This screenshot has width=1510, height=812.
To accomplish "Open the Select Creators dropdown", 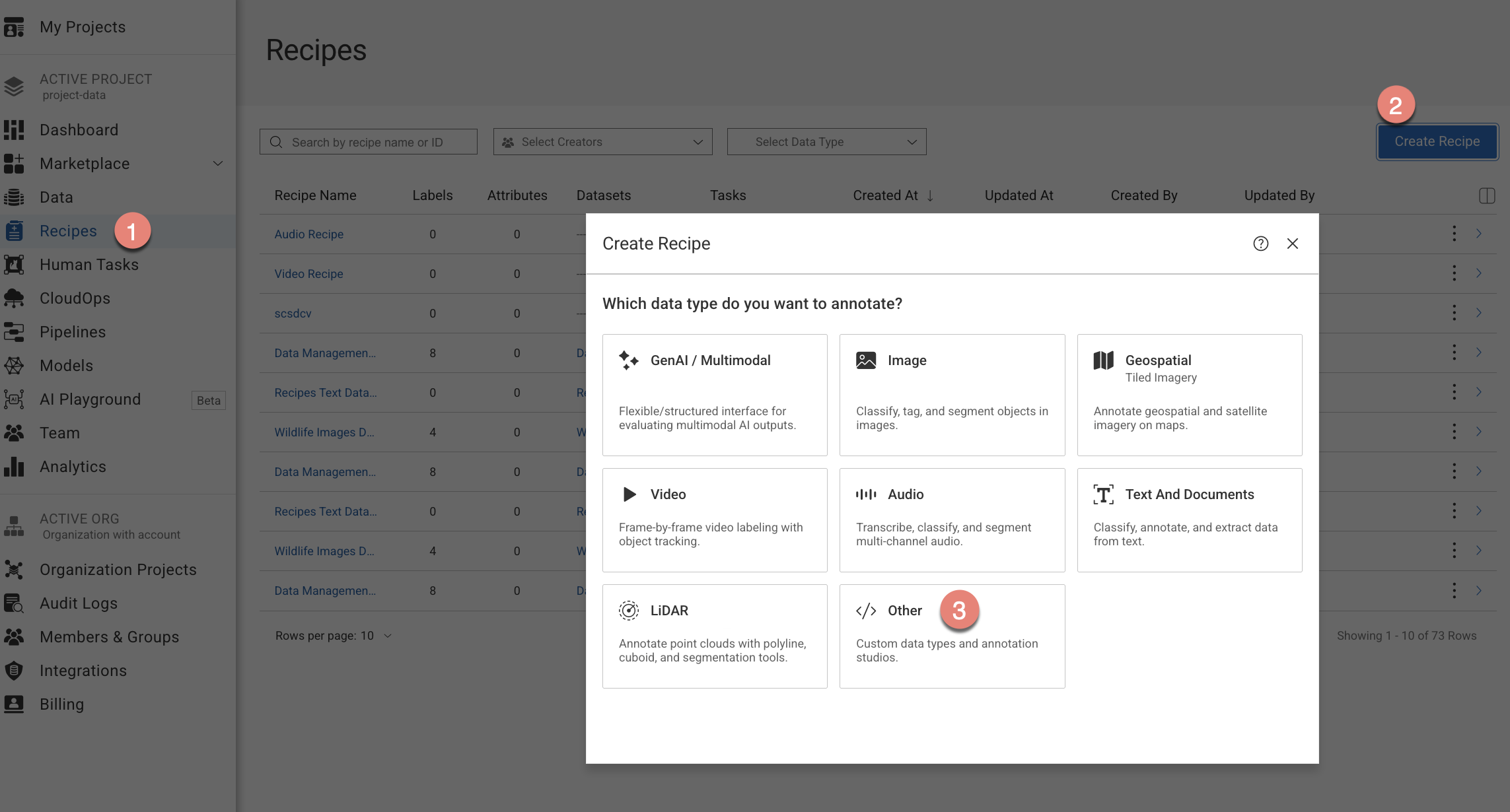I will click(x=602, y=142).
